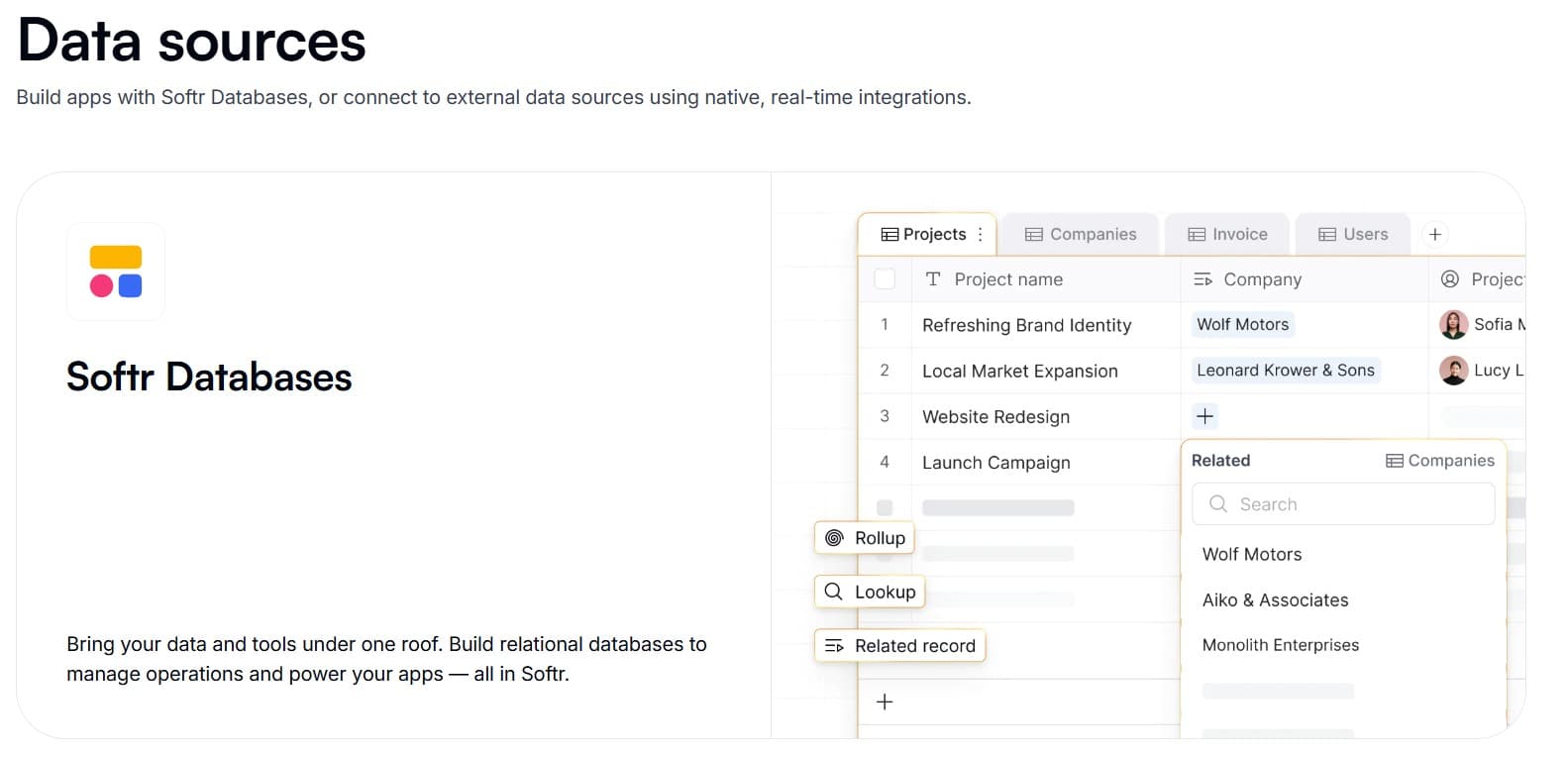This screenshot has width=1568, height=759.
Task: Click Sofia's avatar in row 1
Action: pos(1453,324)
